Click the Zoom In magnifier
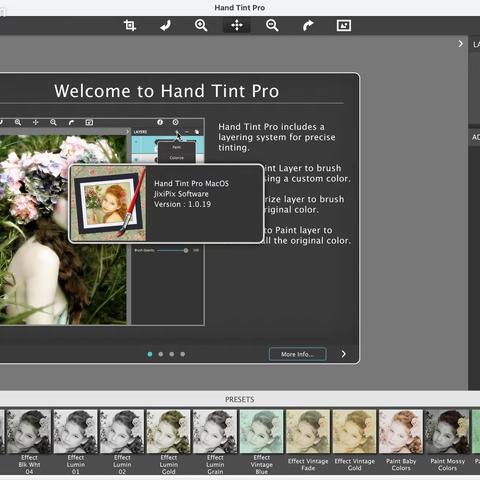The image size is (480, 480). (x=201, y=25)
